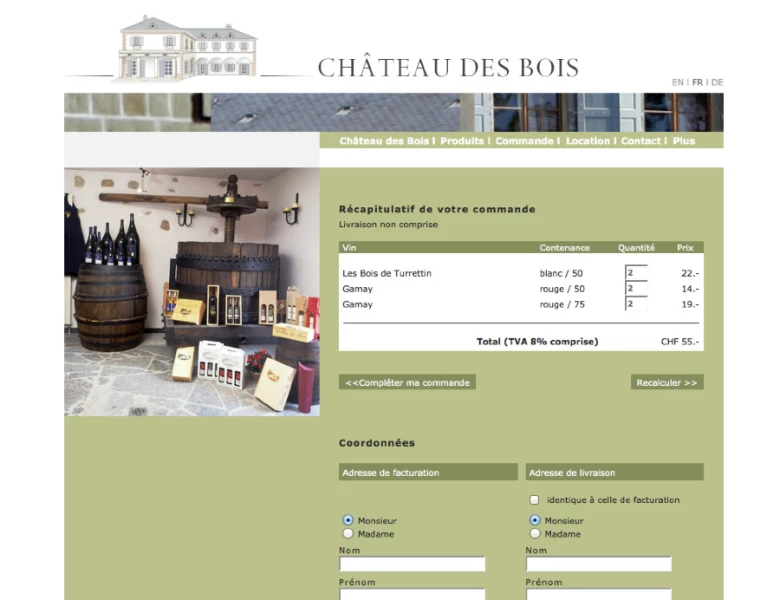Click the '22.-' price value
This screenshot has width=780, height=600.
pos(690,273)
